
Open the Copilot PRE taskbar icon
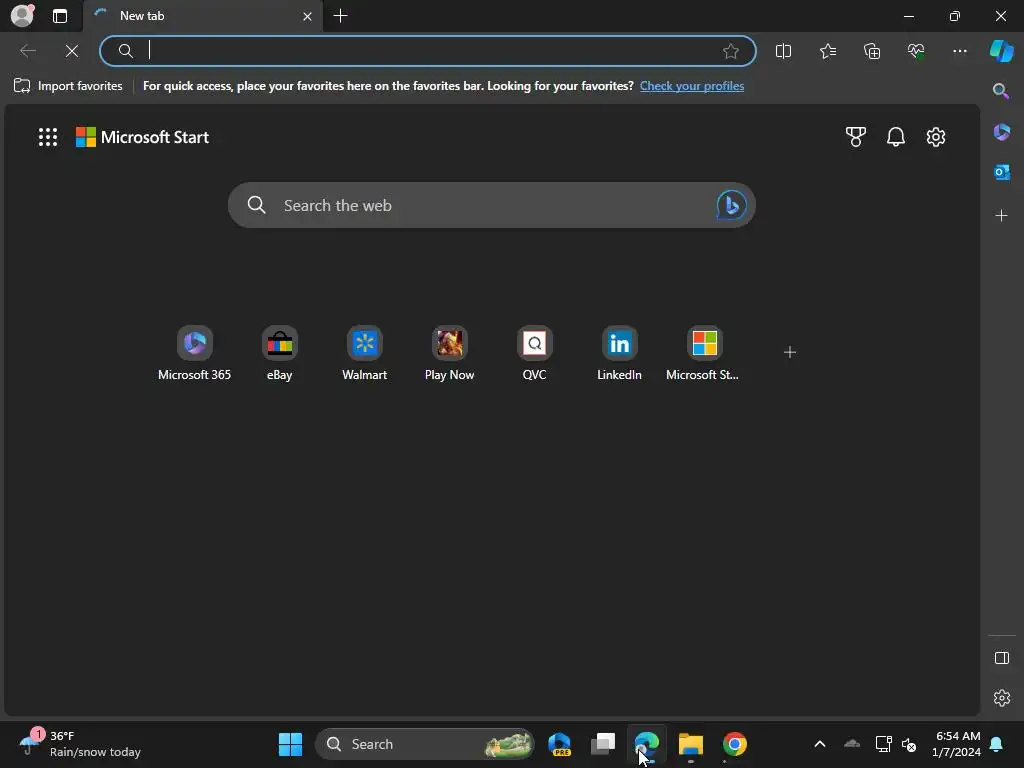[560, 744]
